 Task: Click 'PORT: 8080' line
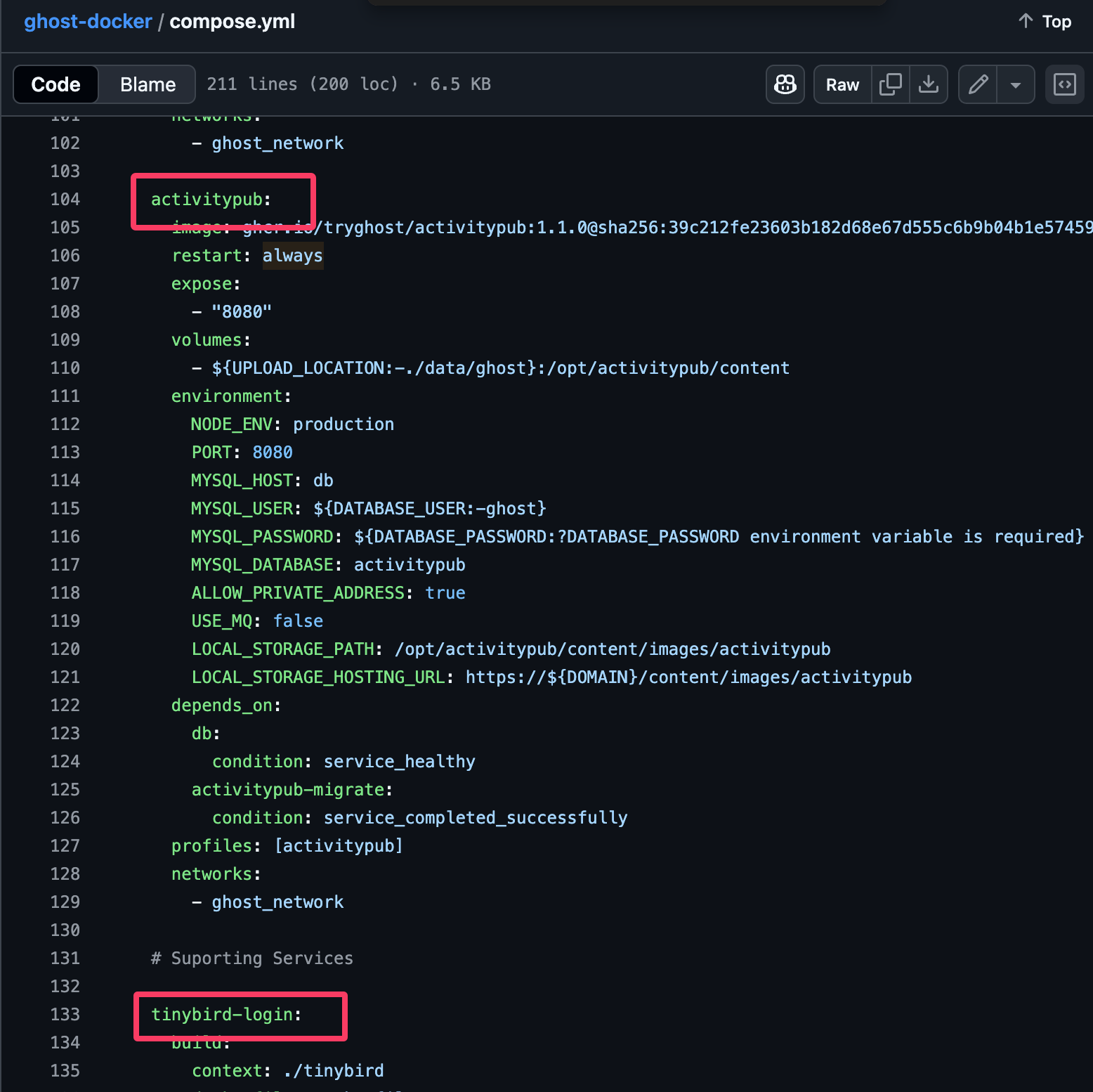(x=242, y=453)
